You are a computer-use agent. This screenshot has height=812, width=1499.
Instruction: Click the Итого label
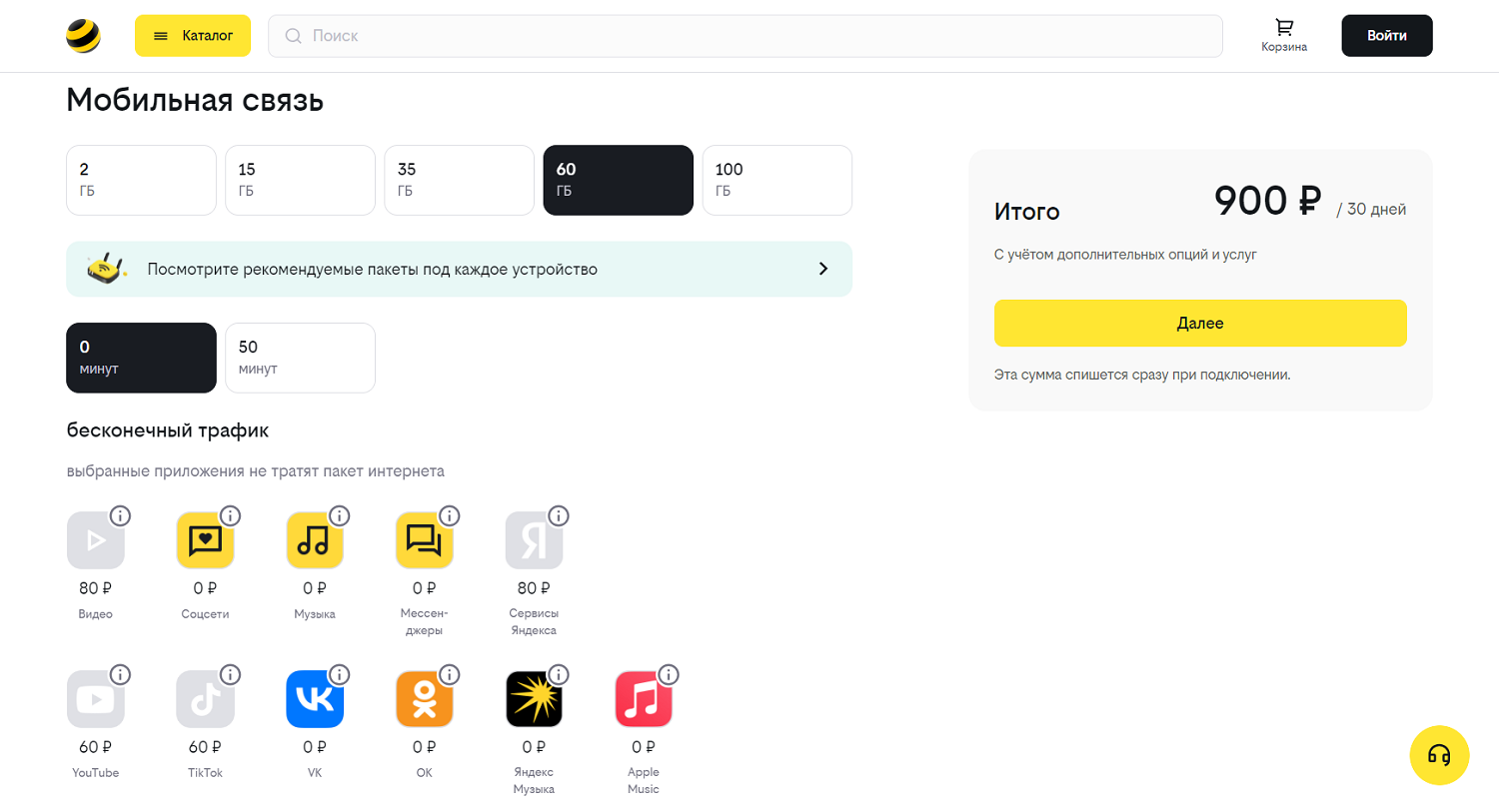[1026, 212]
